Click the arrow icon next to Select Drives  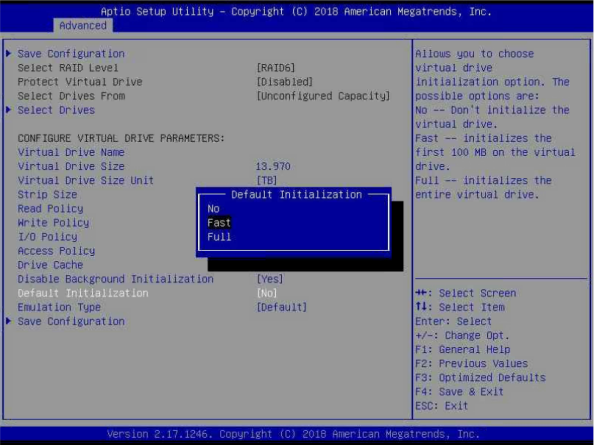(x=9, y=110)
